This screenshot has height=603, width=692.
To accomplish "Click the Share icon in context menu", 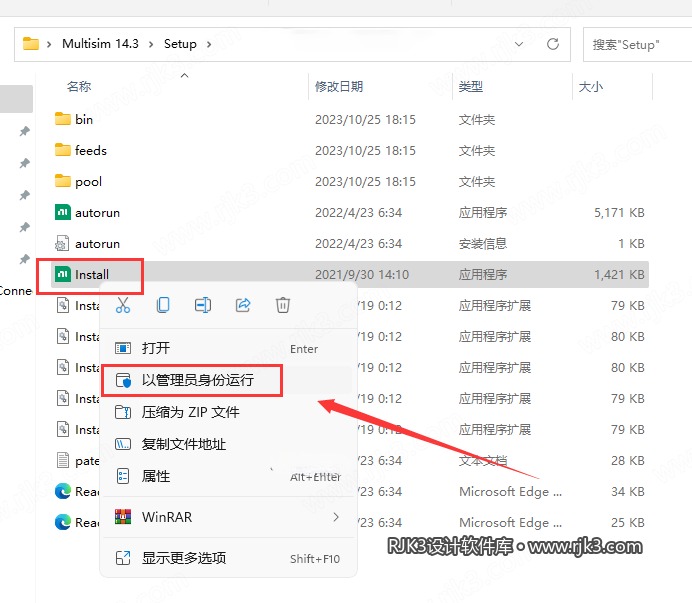I will click(243, 305).
